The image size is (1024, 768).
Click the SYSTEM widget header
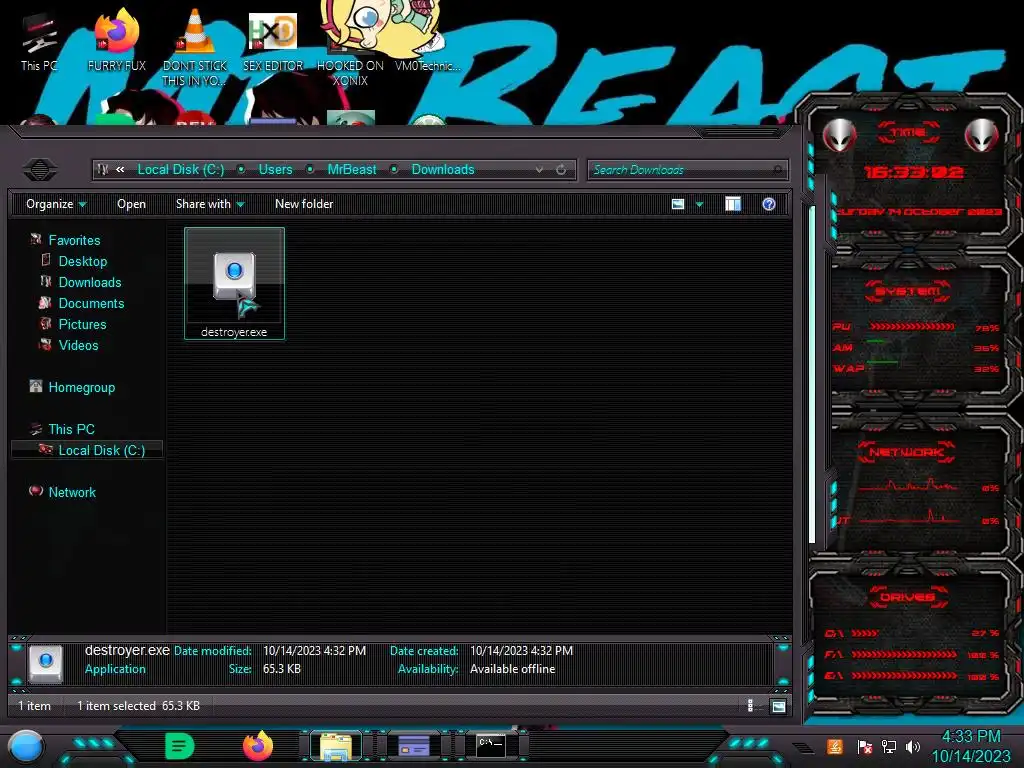tap(908, 291)
